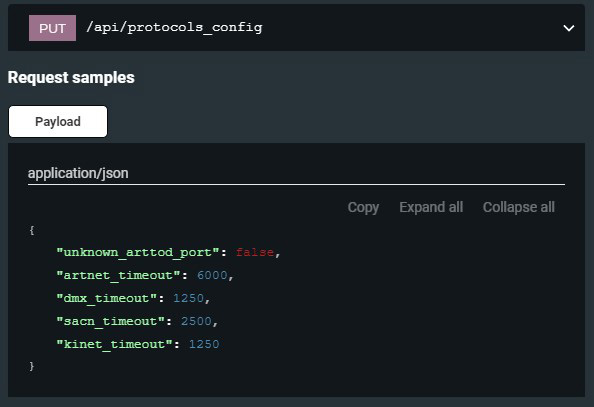Select the /api/protocols_config endpoint path
The height and width of the screenshot is (407, 594).
[174, 28]
